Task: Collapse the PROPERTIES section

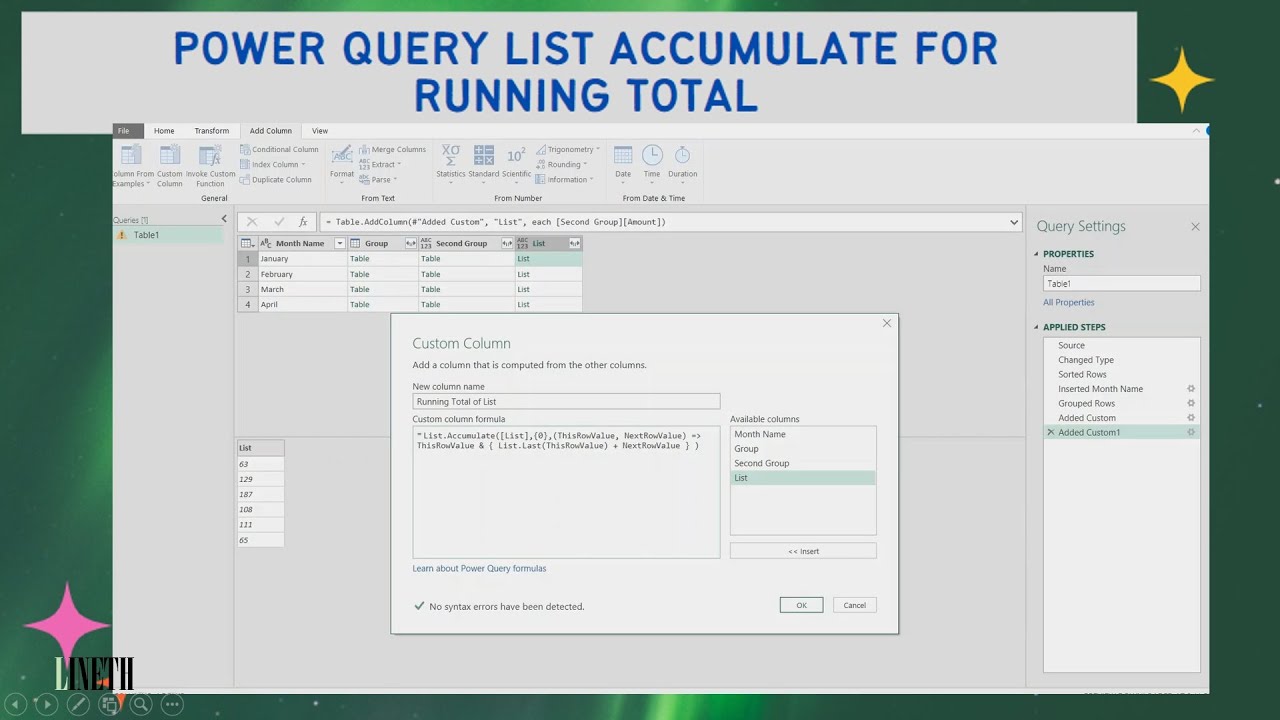Action: [1036, 254]
